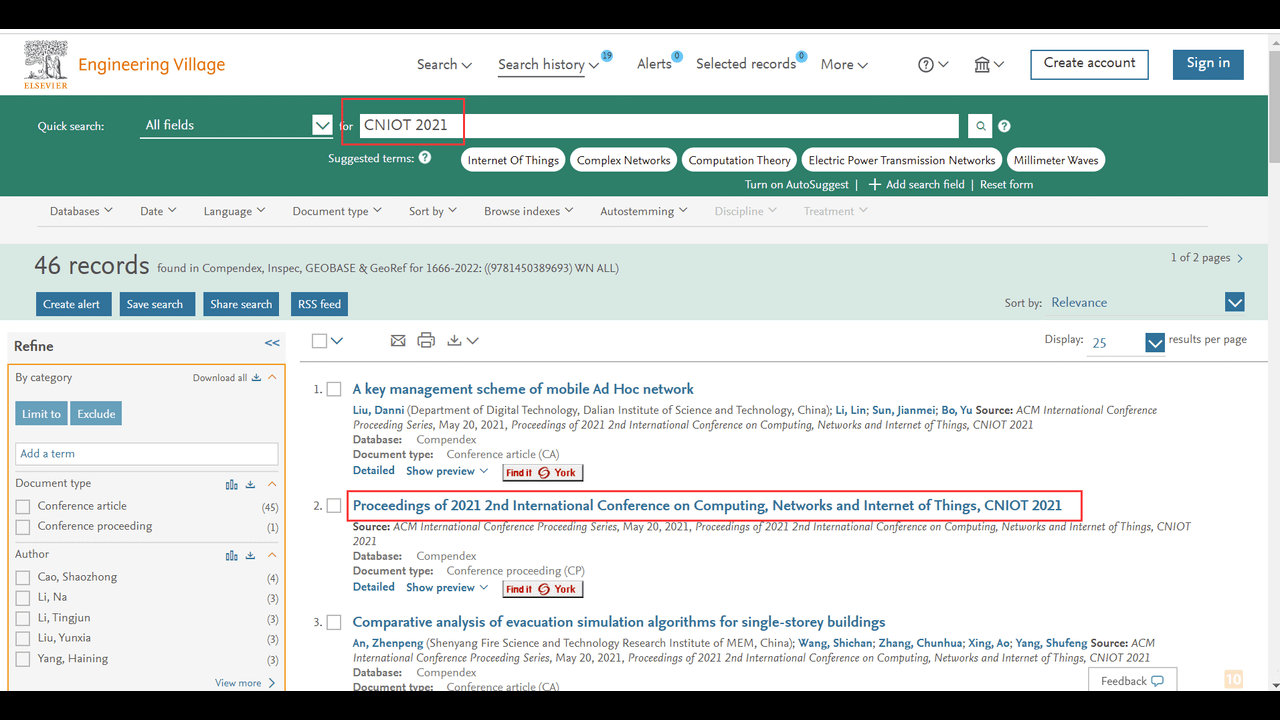Check author Yang, Haining filter
The width and height of the screenshot is (1280, 720).
23,660
